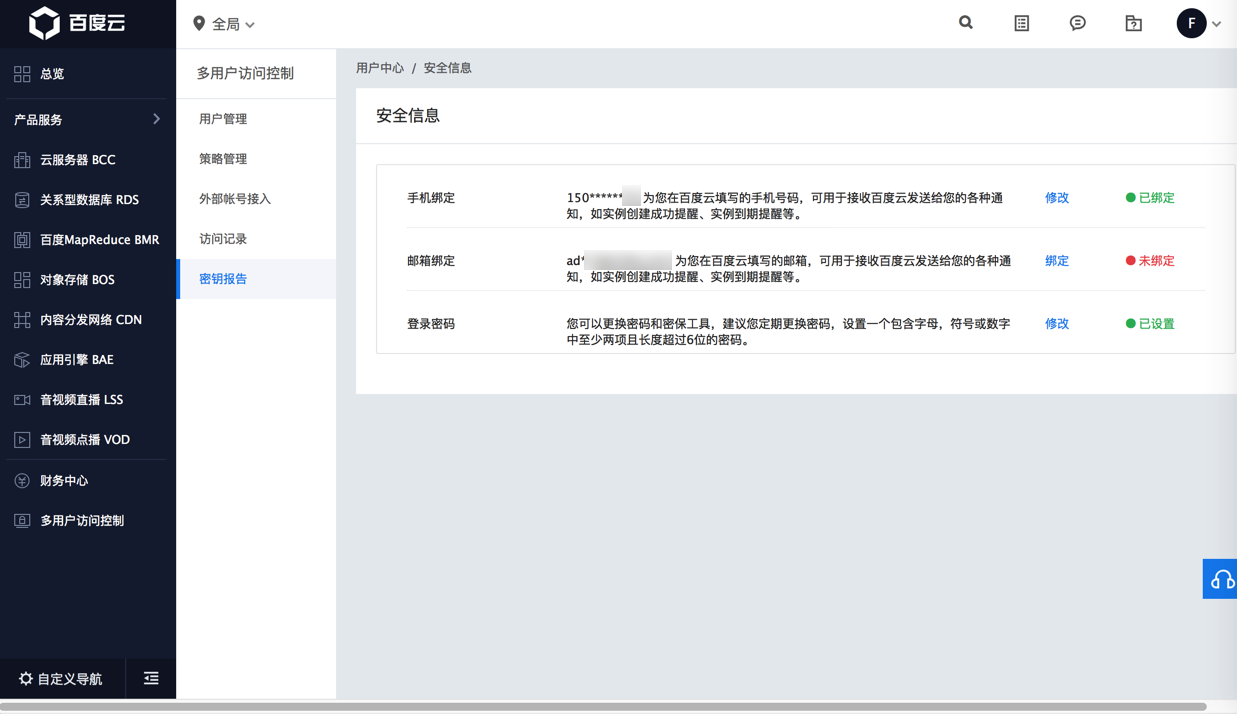Click the 百度MapReduce BMR icon
The height and width of the screenshot is (714, 1237).
(22, 240)
